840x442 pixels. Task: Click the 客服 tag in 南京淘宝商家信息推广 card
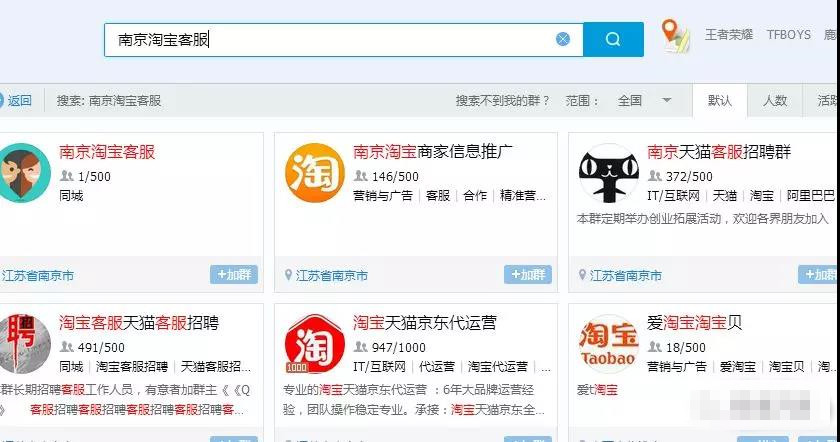438,196
